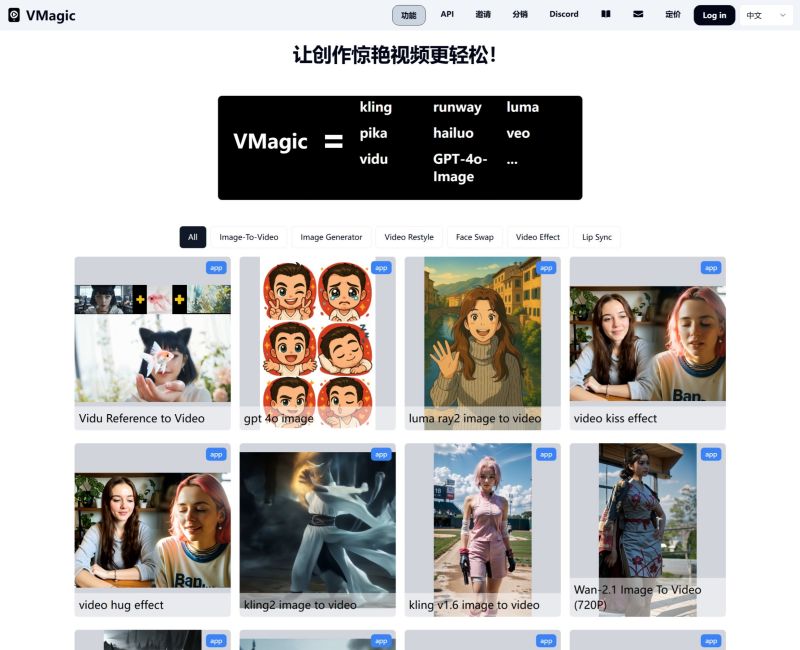The width and height of the screenshot is (800, 650).
Task: Open the documentation book icon in navbar
Action: [605, 14]
